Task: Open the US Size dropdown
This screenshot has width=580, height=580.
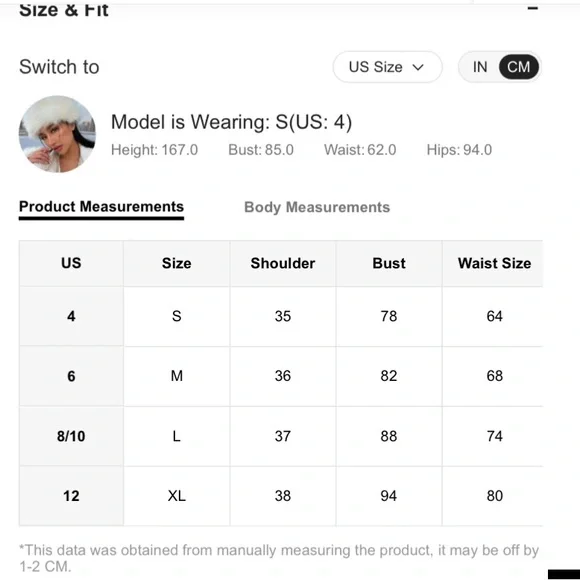Action: coord(387,67)
